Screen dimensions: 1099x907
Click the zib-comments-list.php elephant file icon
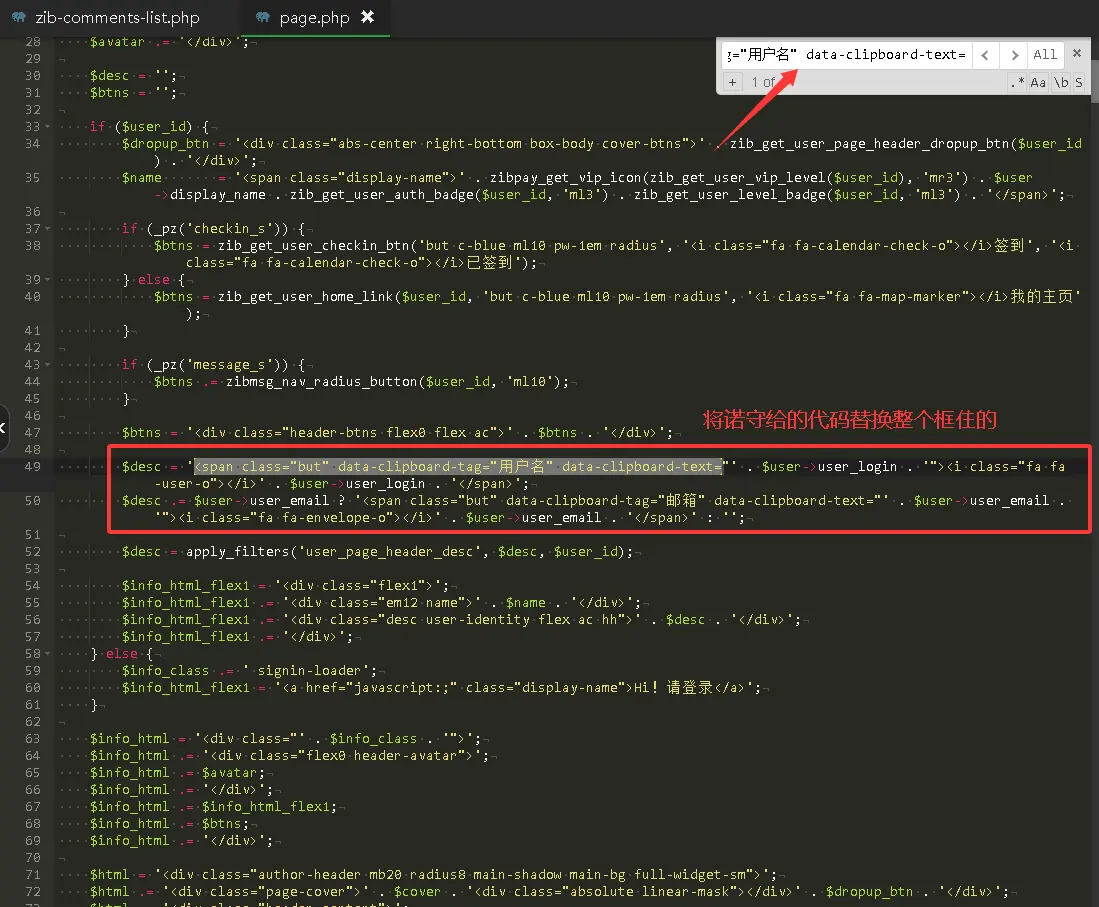point(18,18)
